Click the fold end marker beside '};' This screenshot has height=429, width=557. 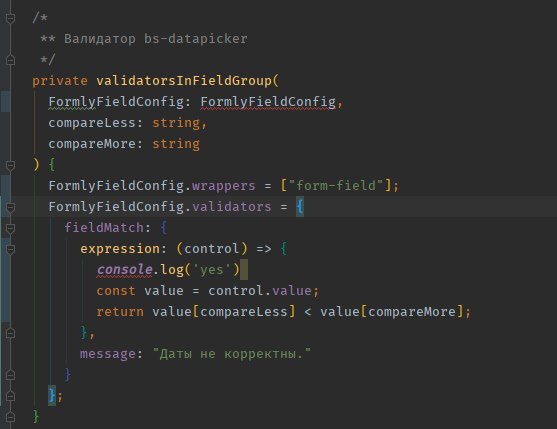10,395
